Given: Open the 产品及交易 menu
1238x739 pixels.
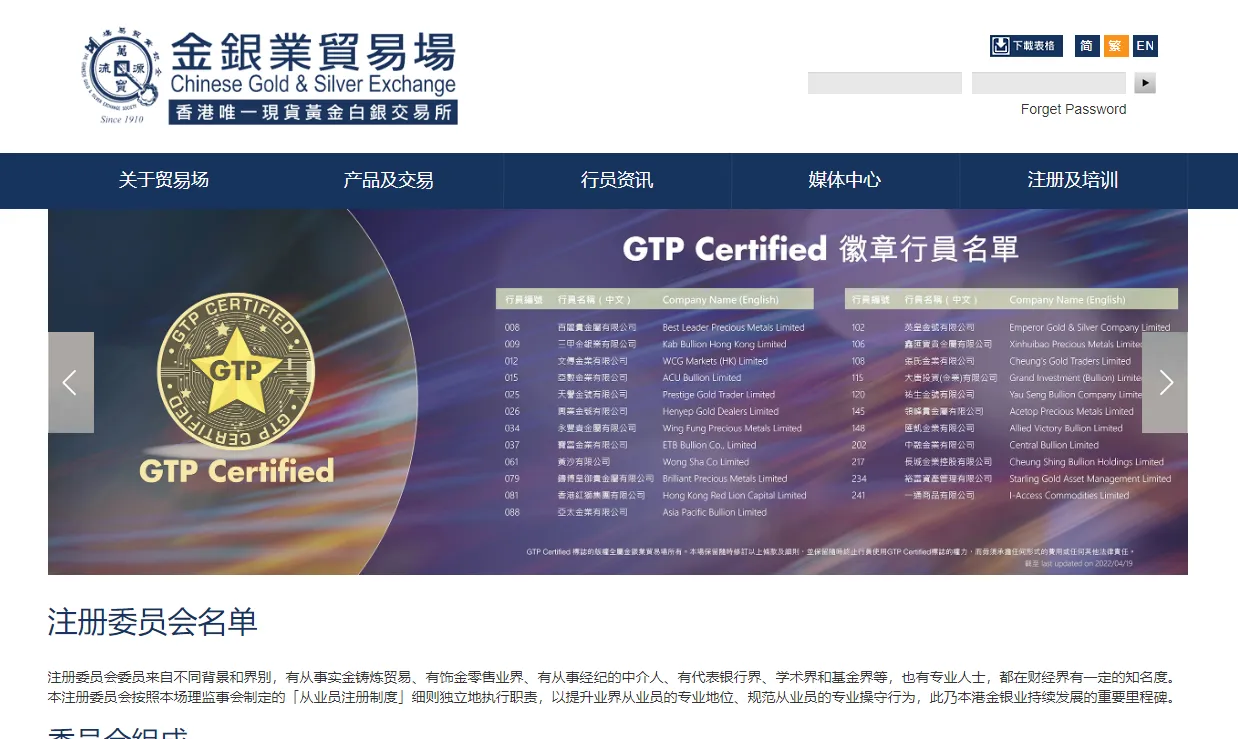Looking at the screenshot, I should (x=389, y=180).
